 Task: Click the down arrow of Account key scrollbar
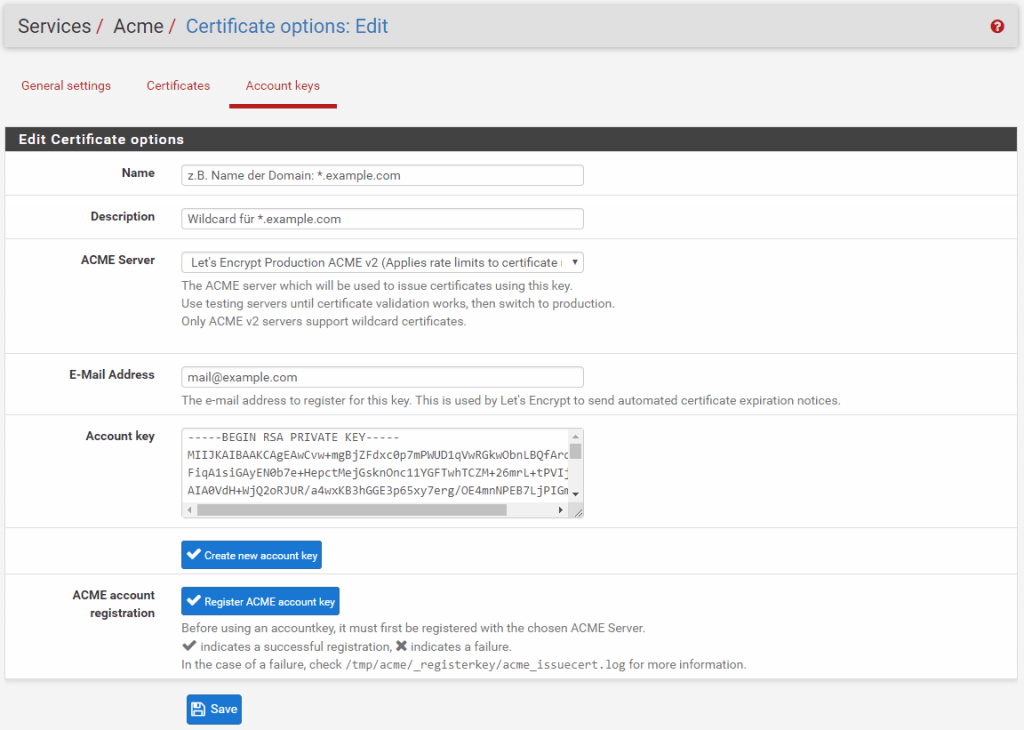click(575, 494)
